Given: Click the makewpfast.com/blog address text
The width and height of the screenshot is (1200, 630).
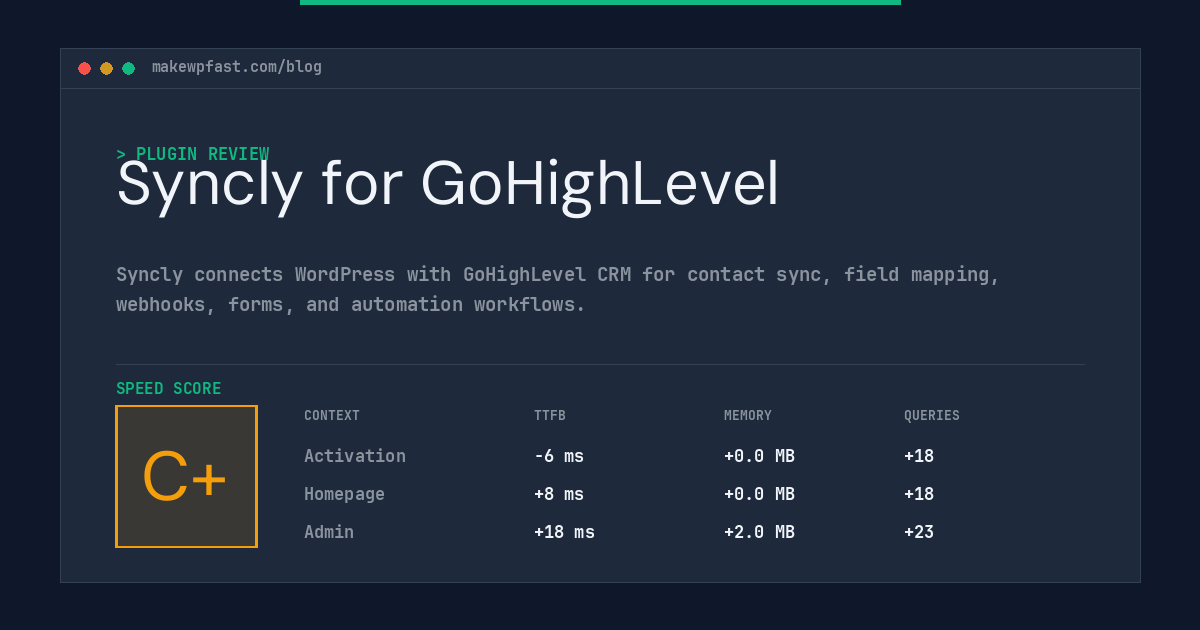Looking at the screenshot, I should tap(237, 67).
